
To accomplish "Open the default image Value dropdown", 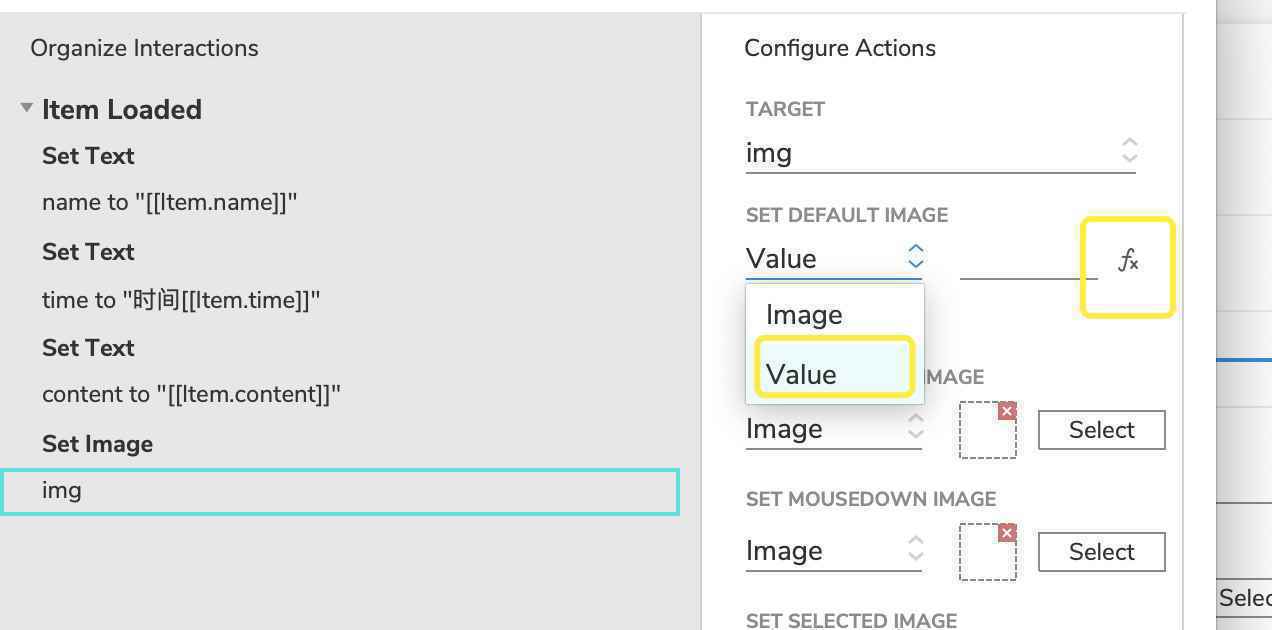I will tap(833, 258).
